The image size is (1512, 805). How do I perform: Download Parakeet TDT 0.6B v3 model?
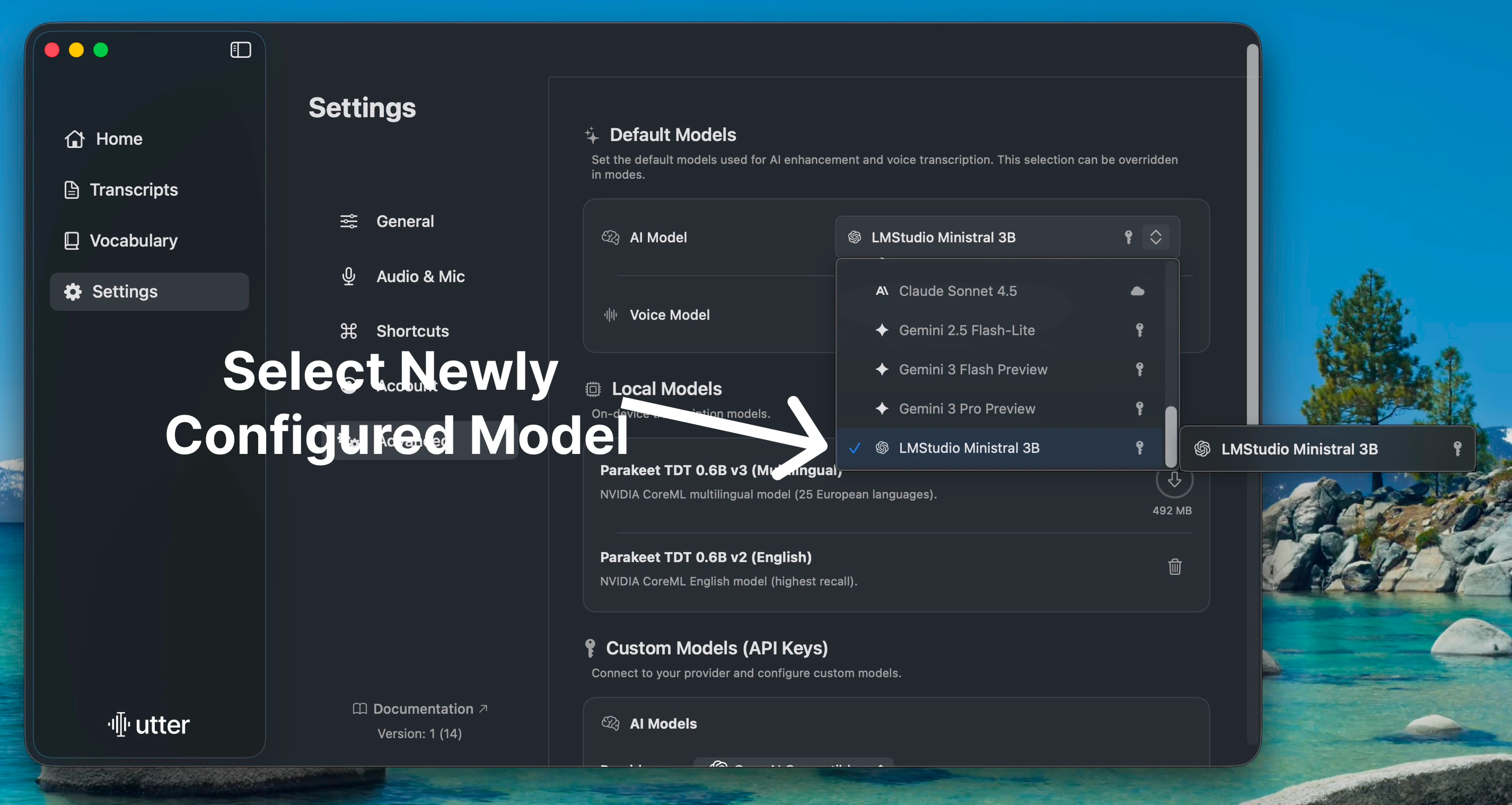[x=1174, y=480]
